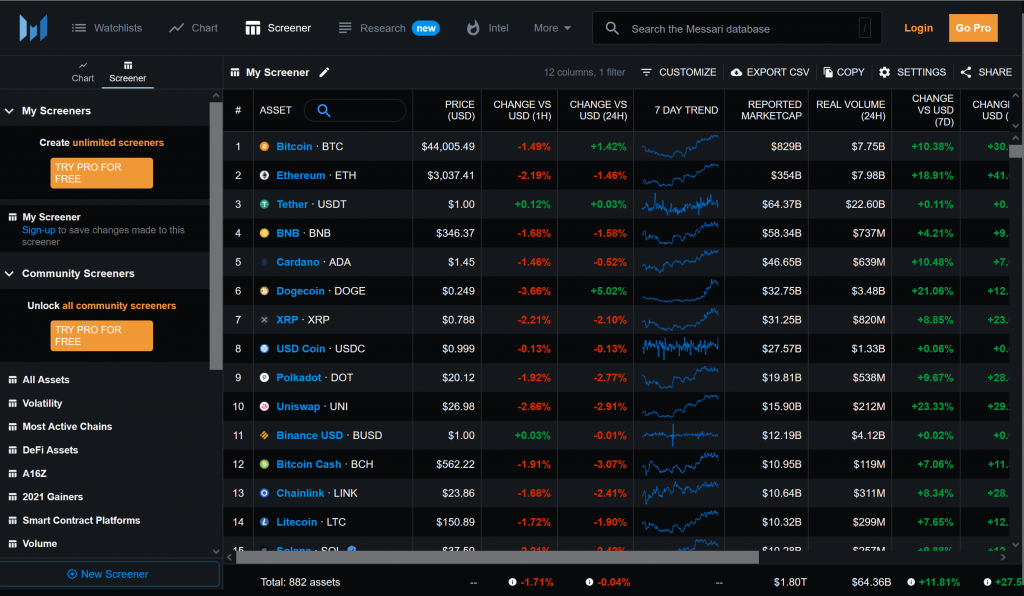Screen dimensions: 1024x596
Task: Click the info icon next to total -1.71%
Action: [512, 582]
